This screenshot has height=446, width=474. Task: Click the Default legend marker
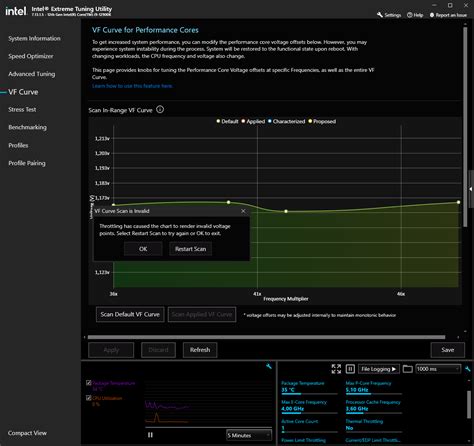coord(218,121)
